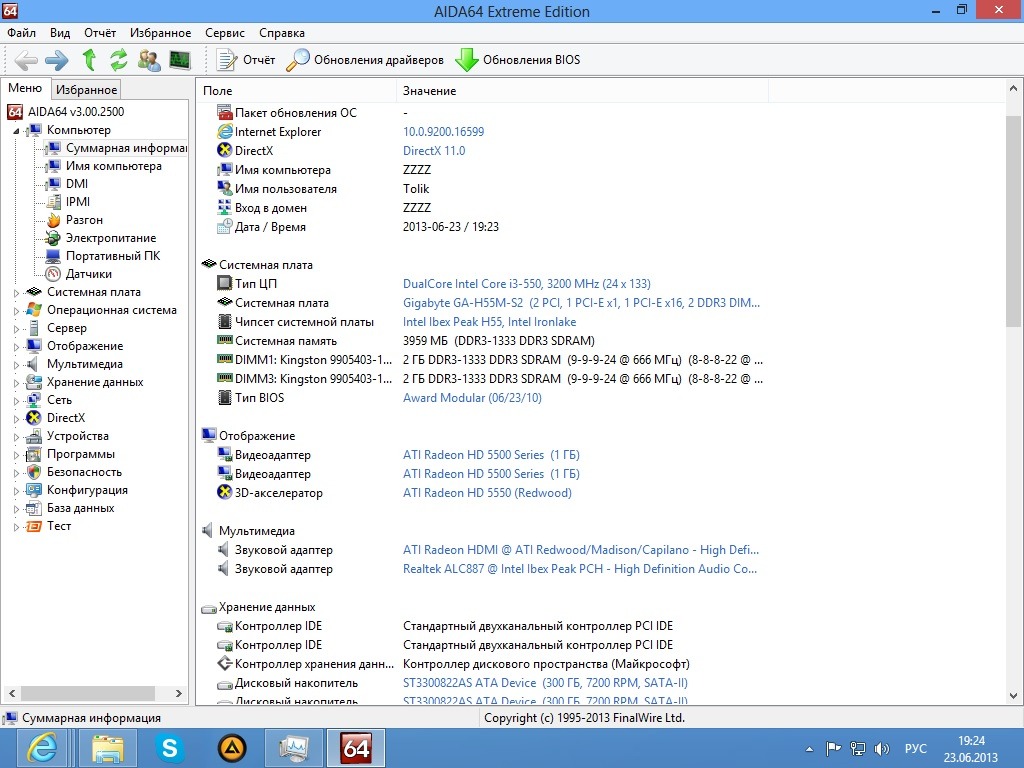The image size is (1024, 768).
Task: Open File Explorer from the taskbar
Action: [107, 748]
